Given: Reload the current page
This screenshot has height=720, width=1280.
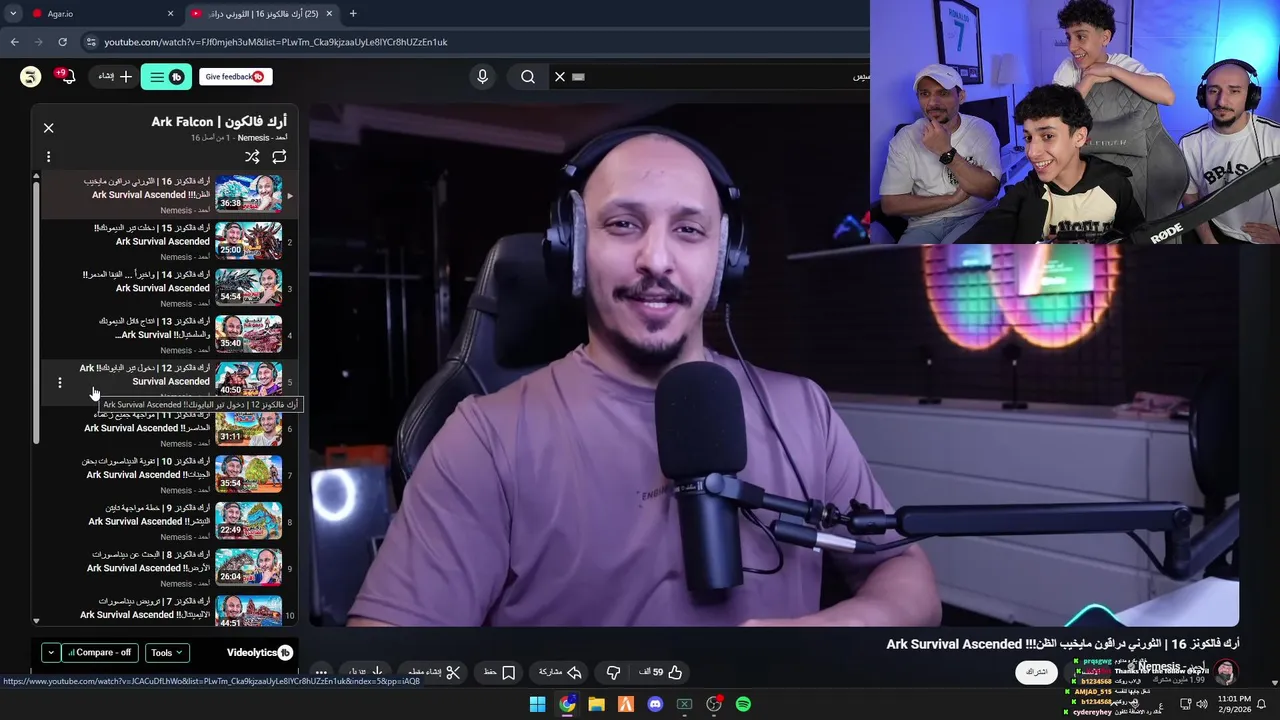Looking at the screenshot, I should [x=62, y=42].
